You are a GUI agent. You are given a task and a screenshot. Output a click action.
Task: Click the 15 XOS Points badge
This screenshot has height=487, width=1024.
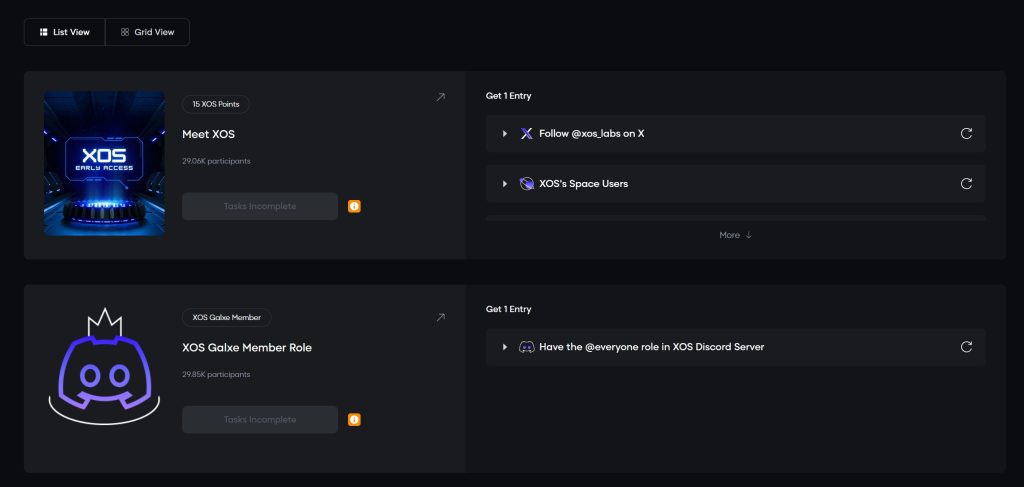(216, 104)
